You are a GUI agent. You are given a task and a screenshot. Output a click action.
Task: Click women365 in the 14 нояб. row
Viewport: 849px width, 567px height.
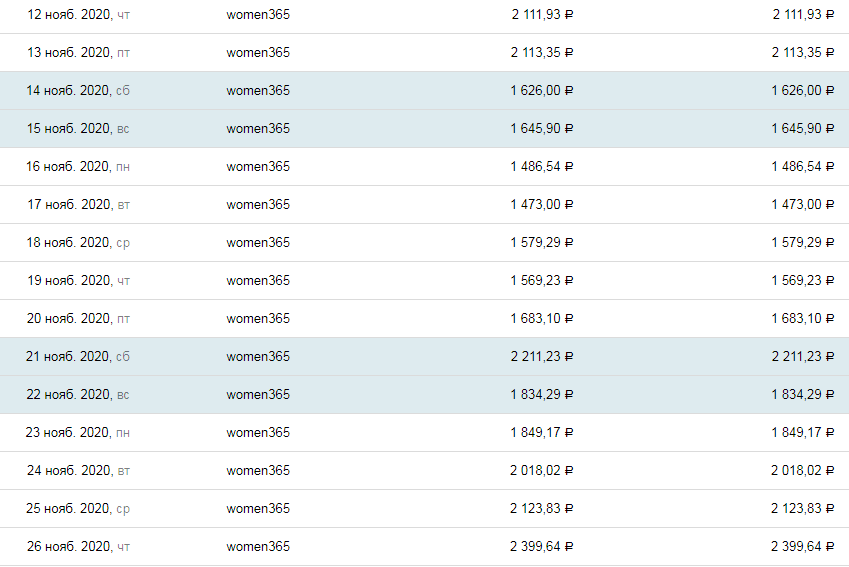(258, 90)
